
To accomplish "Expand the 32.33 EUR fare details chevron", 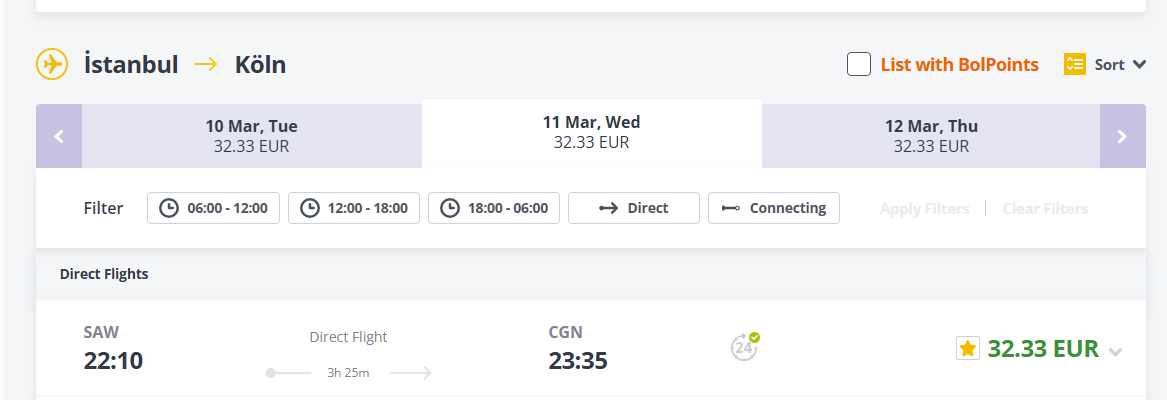I will tap(1116, 351).
